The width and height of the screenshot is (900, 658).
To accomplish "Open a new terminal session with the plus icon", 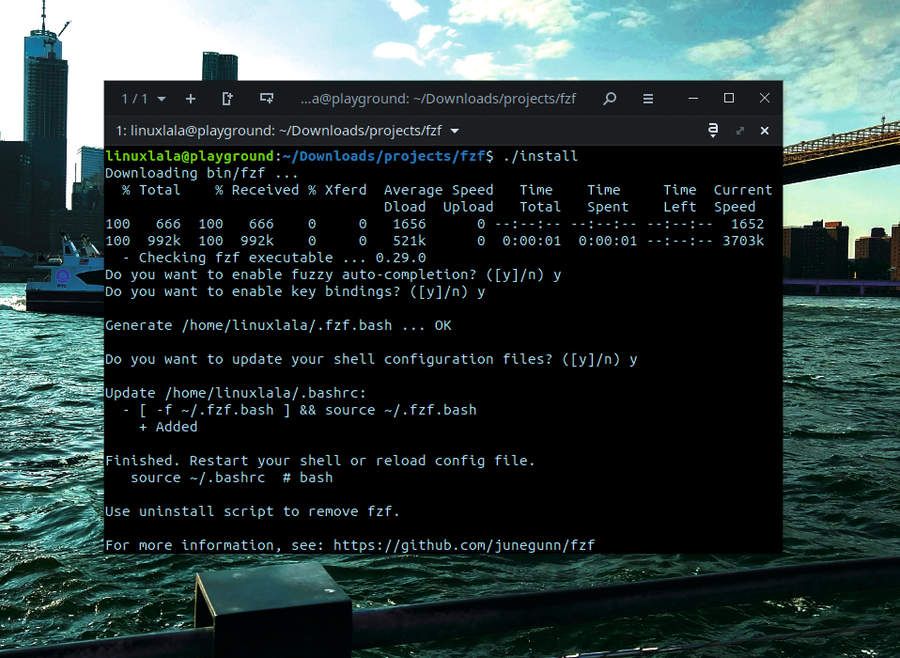I will [188, 98].
